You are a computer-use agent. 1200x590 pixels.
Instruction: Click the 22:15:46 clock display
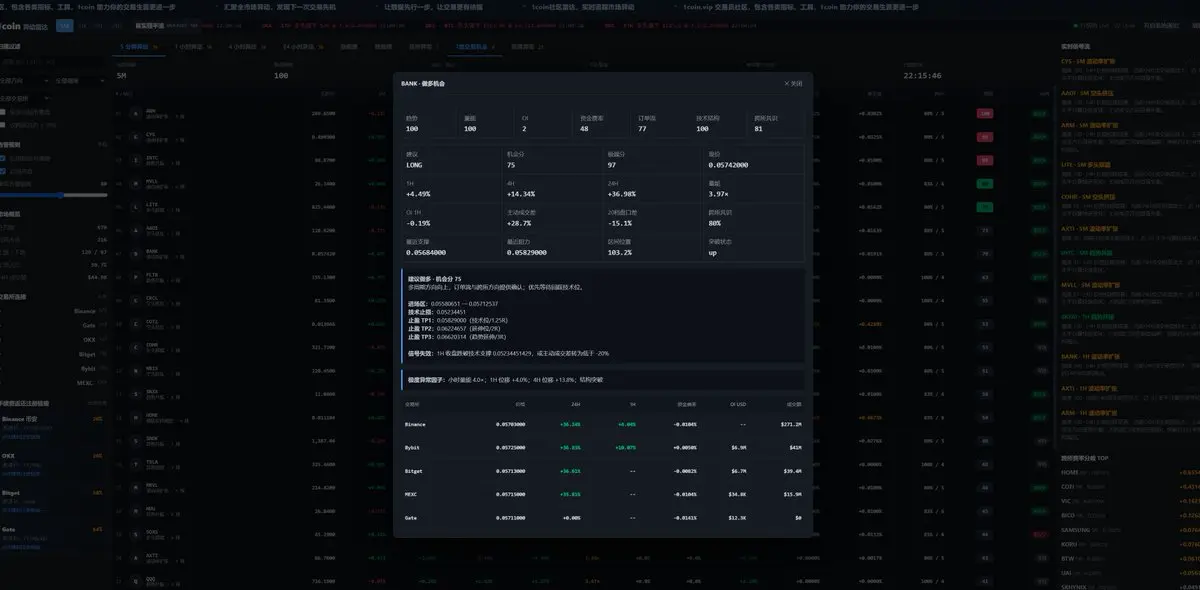pyautogui.click(x=922, y=75)
